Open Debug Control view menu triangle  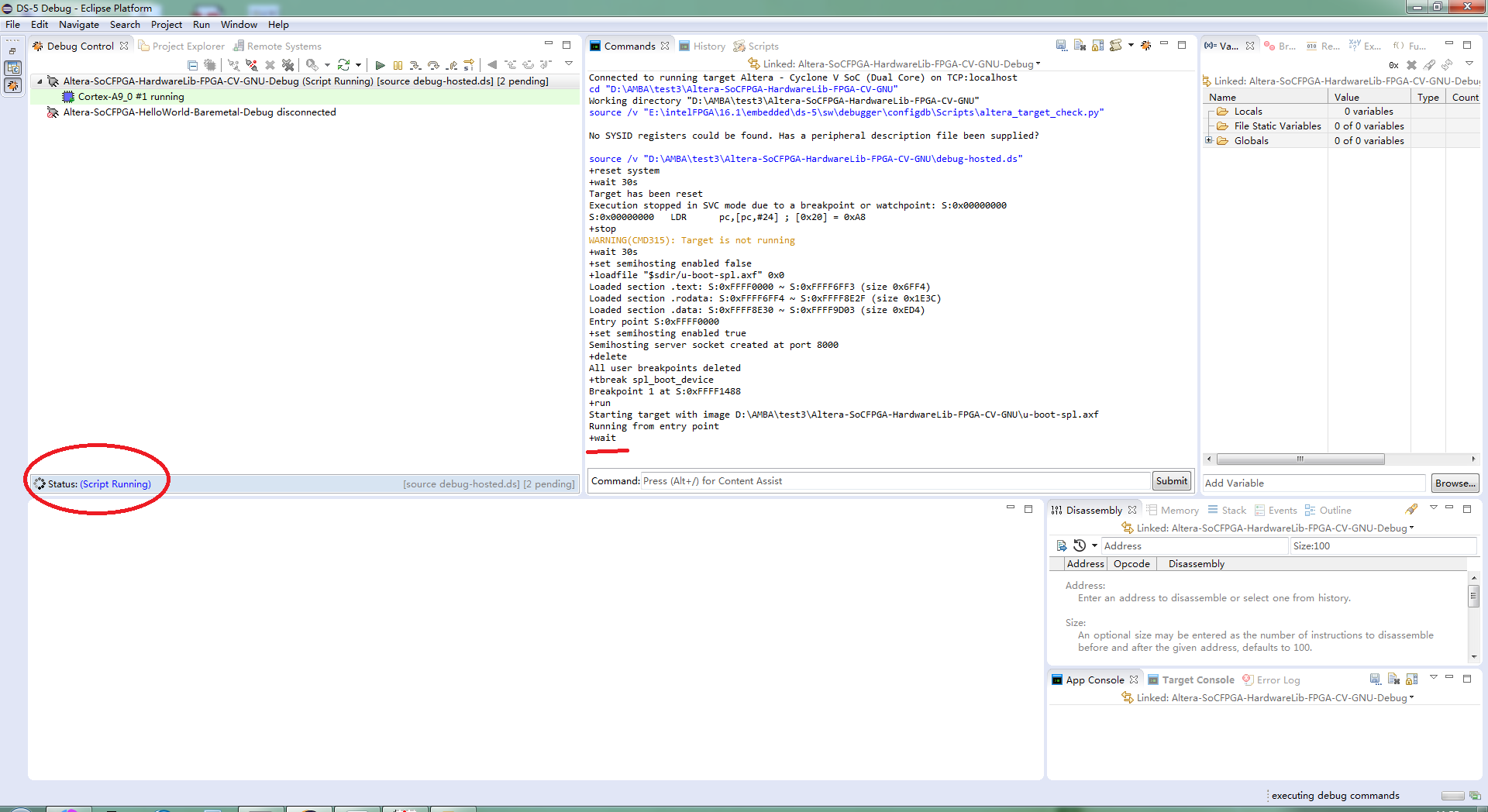568,64
